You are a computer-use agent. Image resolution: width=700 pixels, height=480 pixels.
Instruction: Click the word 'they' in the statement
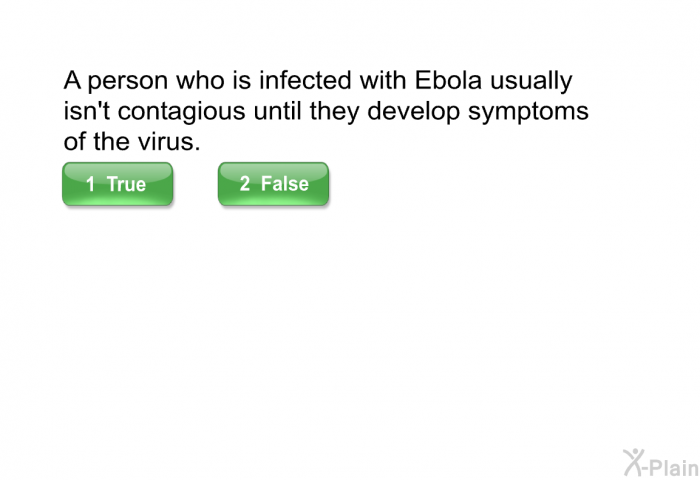pos(334,112)
